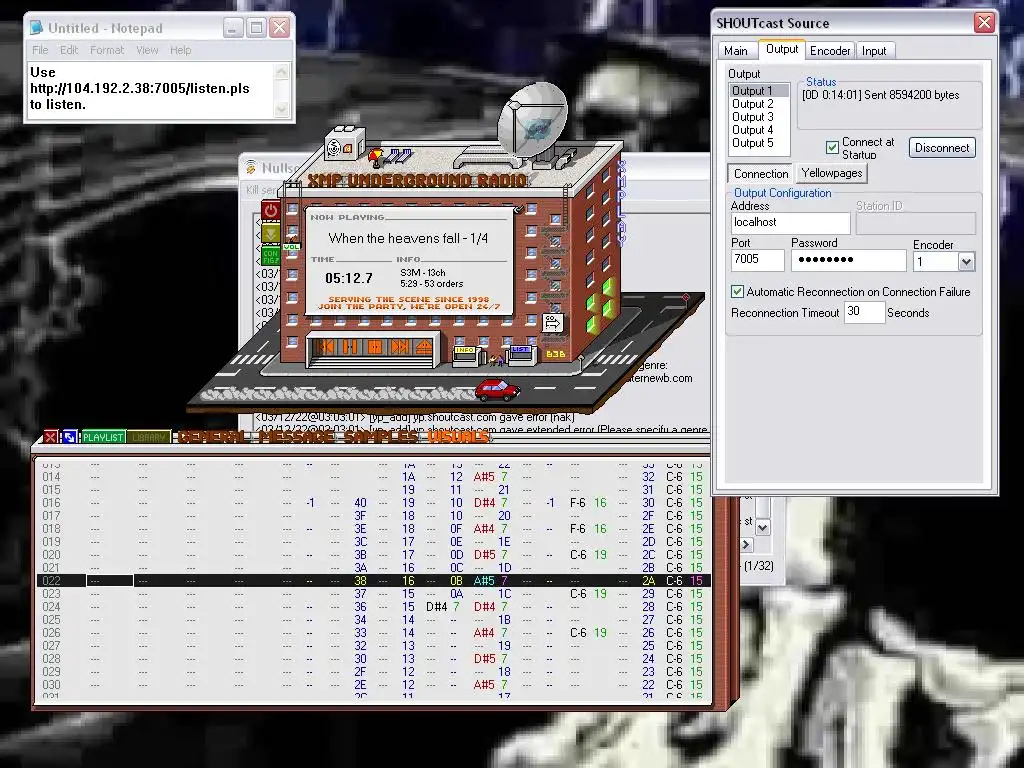This screenshot has height=768, width=1024.
Task: Switch to the Output tab in SHOUTcast Source
Action: (782, 49)
